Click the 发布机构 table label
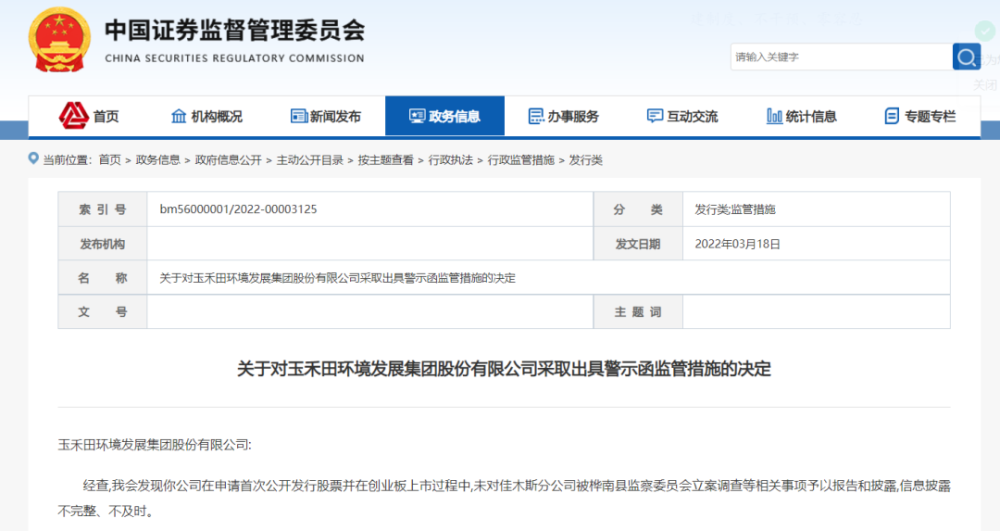 (x=103, y=244)
